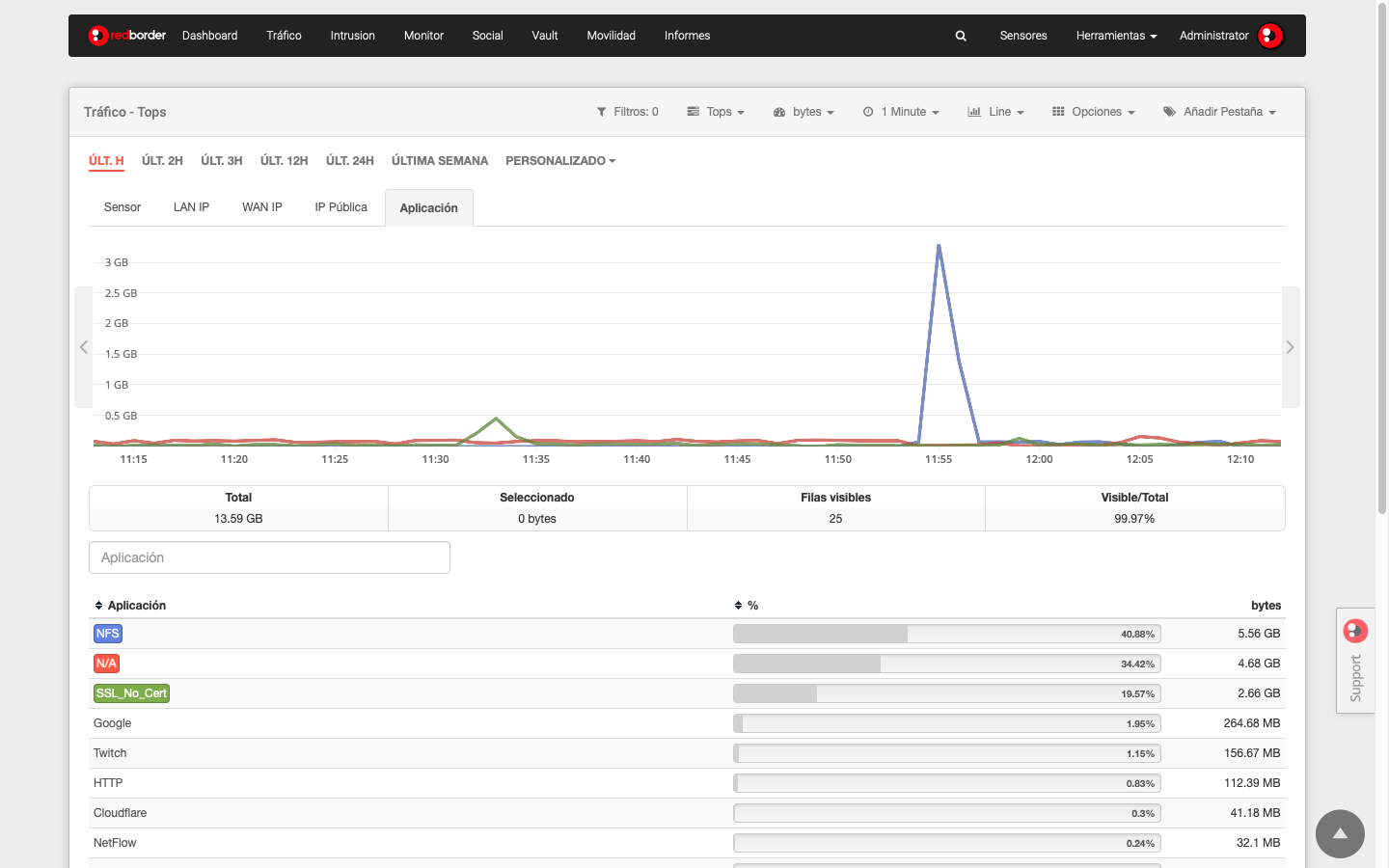This screenshot has width=1389, height=868.
Task: Click the scroll-to-top arrow button
Action: point(1340,833)
